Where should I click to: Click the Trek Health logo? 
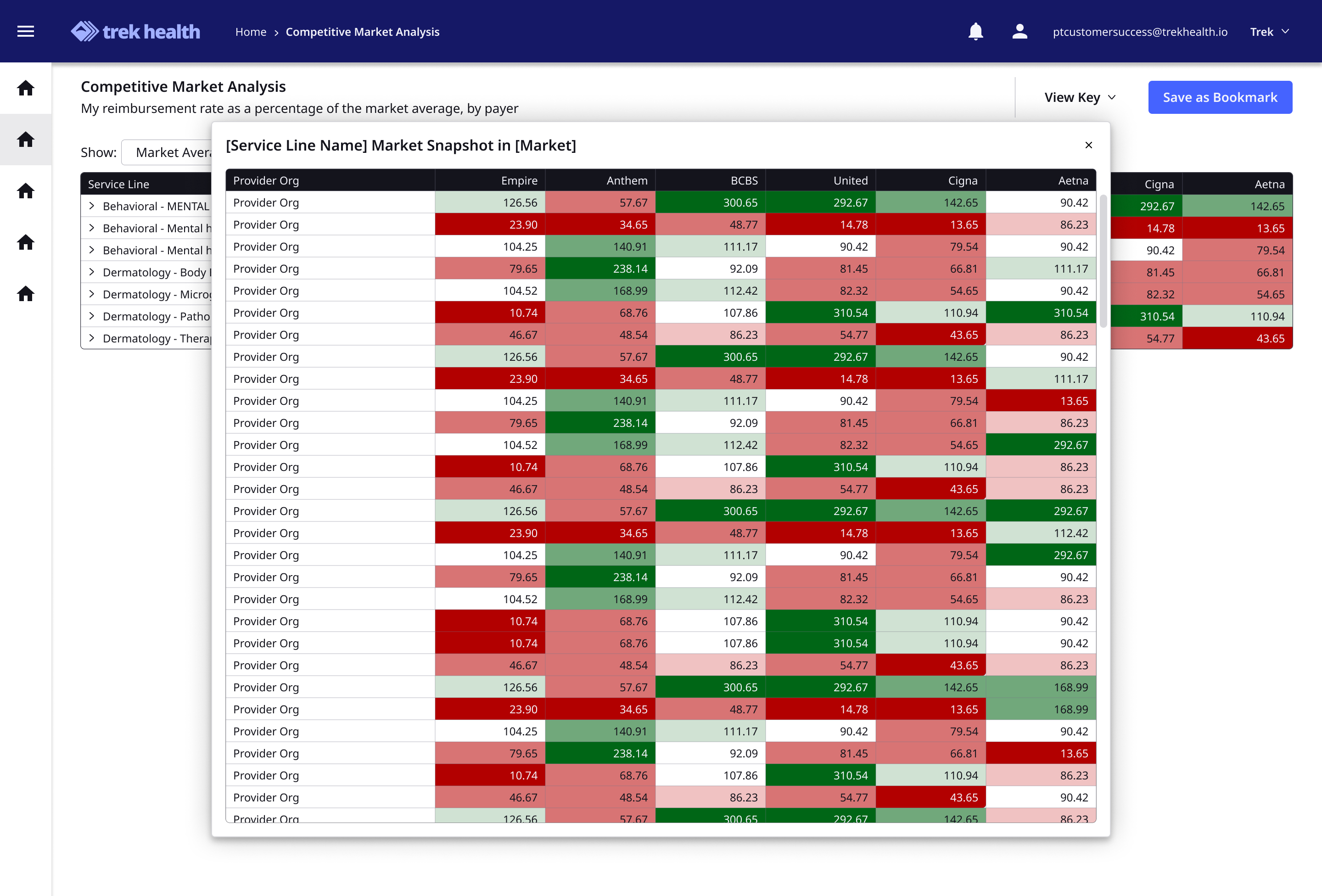pyautogui.click(x=135, y=31)
